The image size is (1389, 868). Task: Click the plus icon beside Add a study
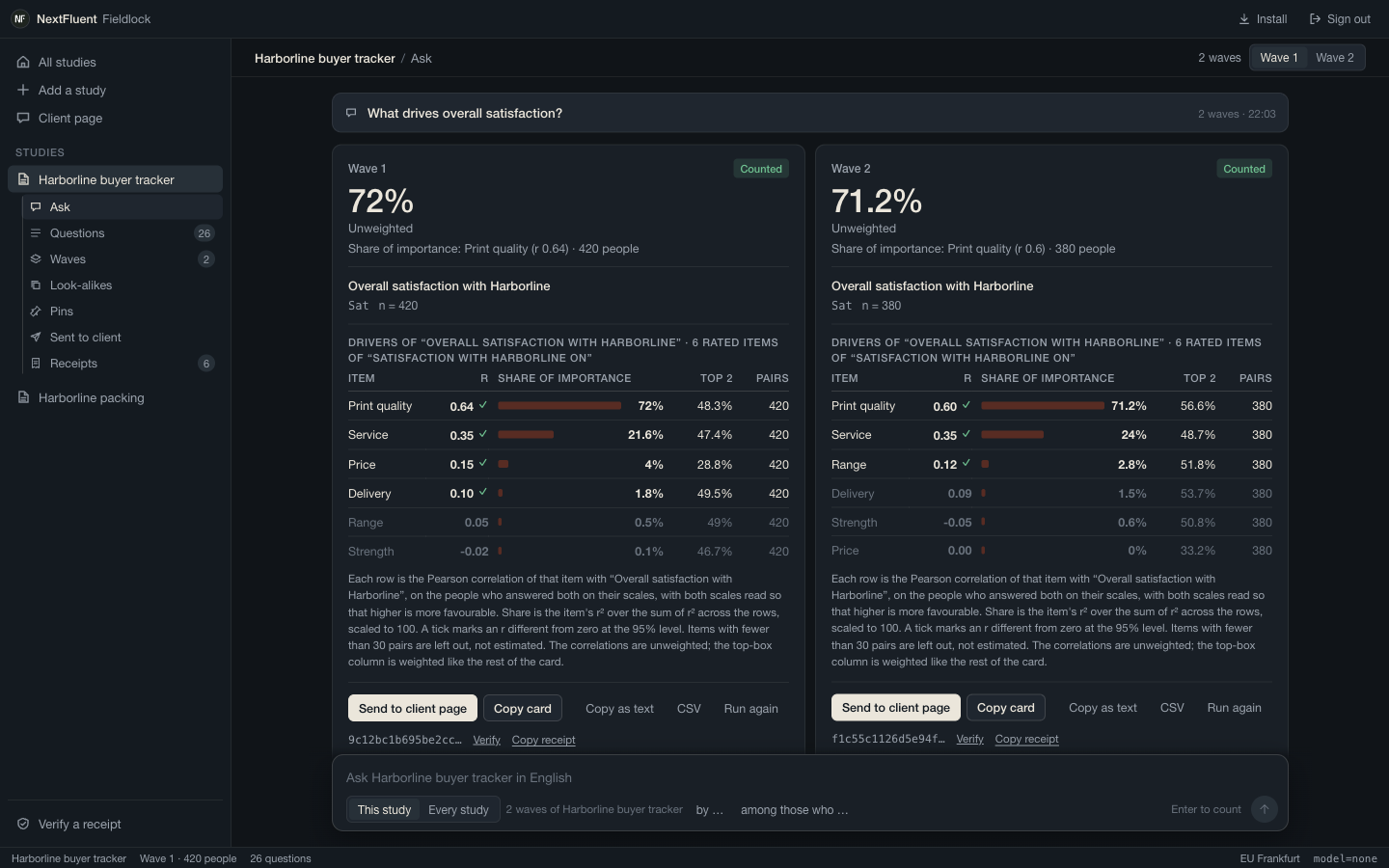pos(23,91)
